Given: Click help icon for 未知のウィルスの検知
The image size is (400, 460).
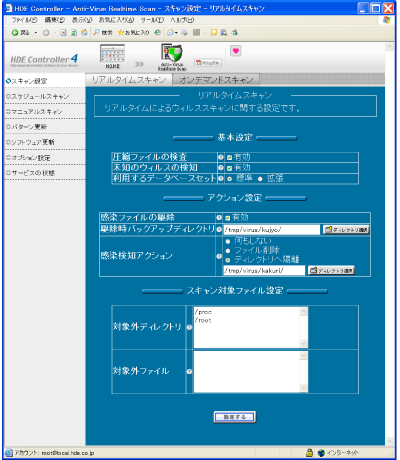Looking at the screenshot, I should click(221, 168).
